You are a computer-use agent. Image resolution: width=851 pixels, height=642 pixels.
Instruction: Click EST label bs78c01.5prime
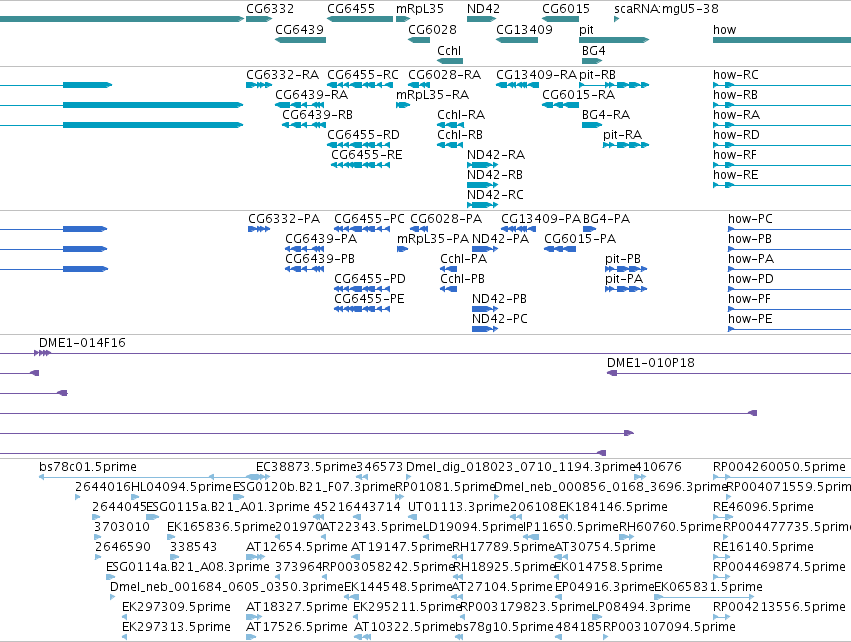[x=88, y=467]
